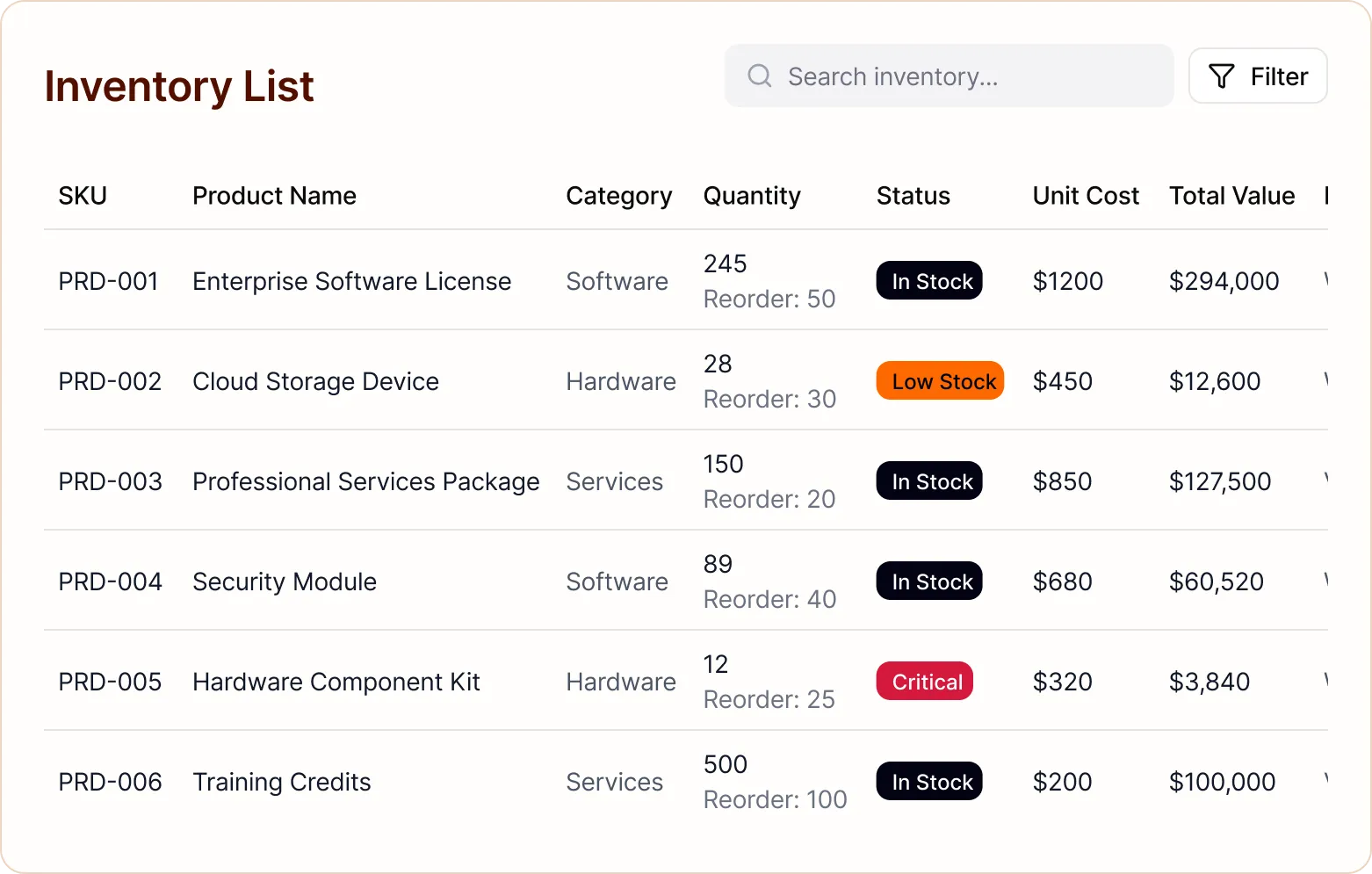The width and height of the screenshot is (1372, 874).
Task: Open the Filter panel
Action: click(x=1258, y=76)
